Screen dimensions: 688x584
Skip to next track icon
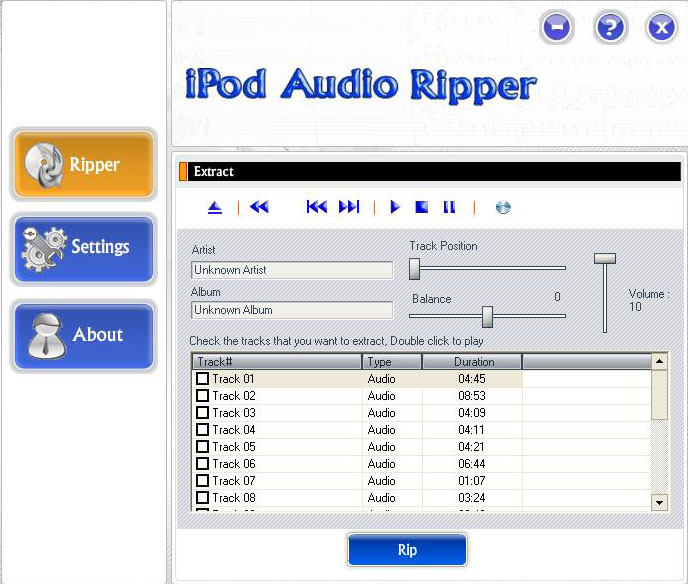349,207
